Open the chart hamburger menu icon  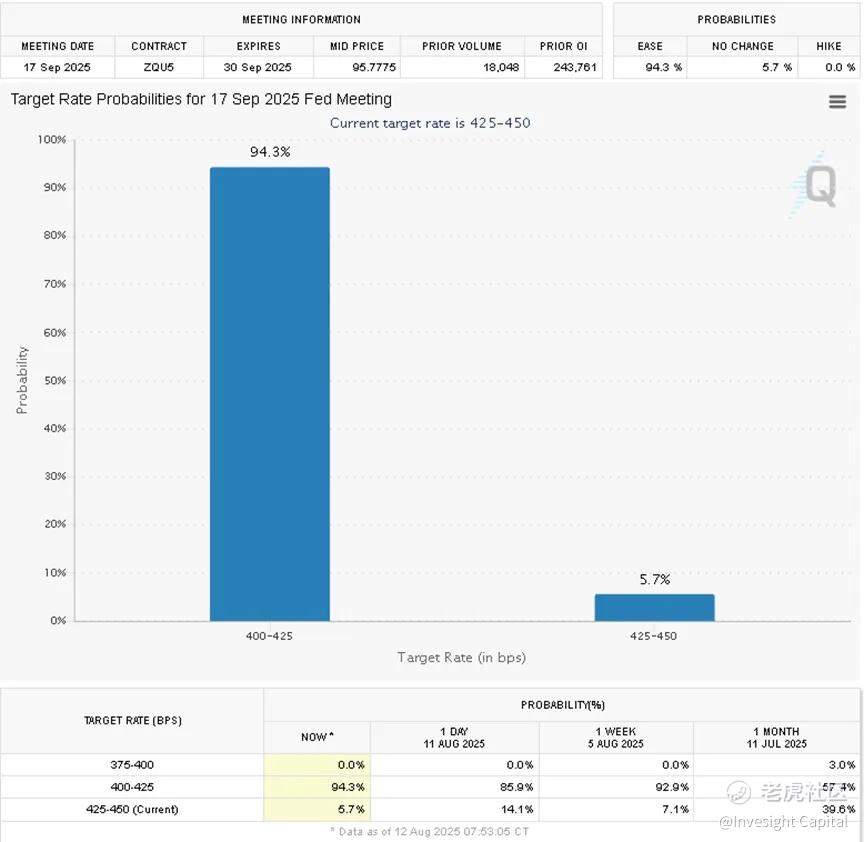tap(837, 101)
